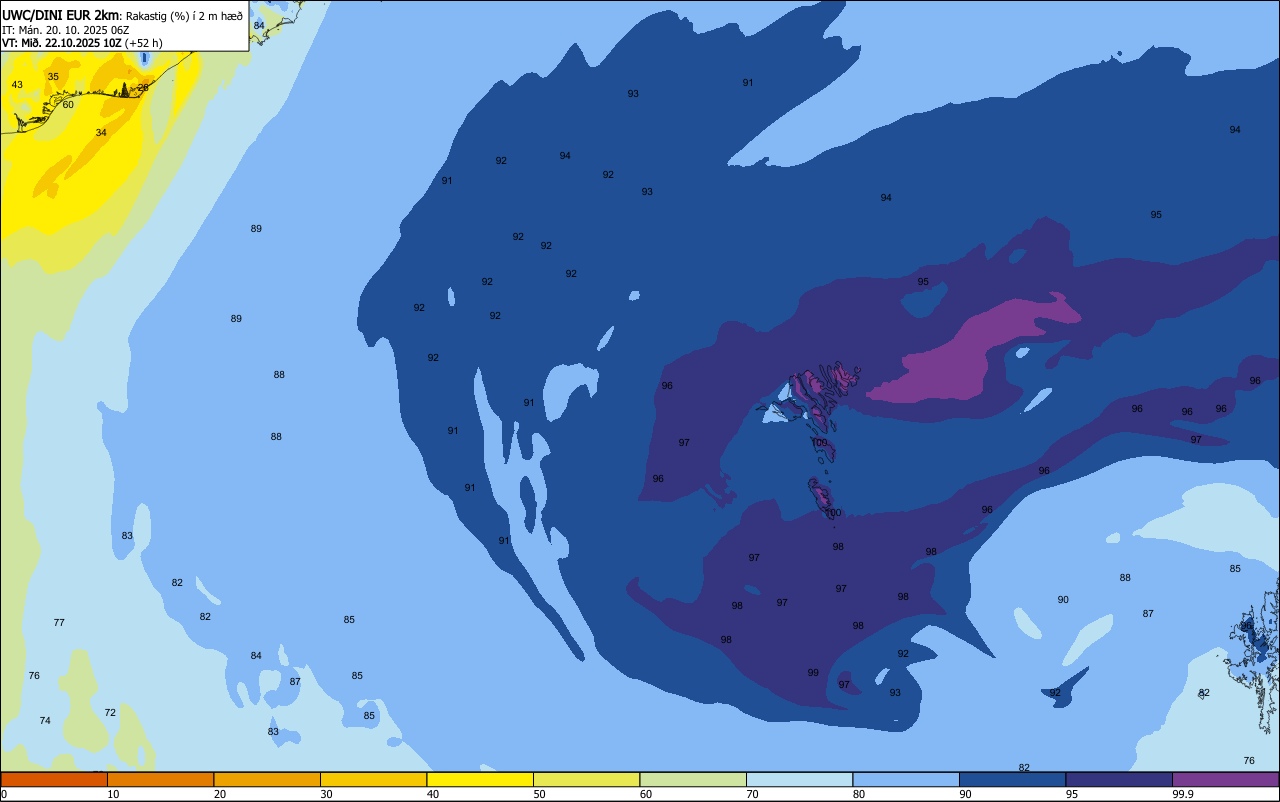Select the 20–30 legend color band
Screen dimensions: 1280x802
[x=267, y=779]
